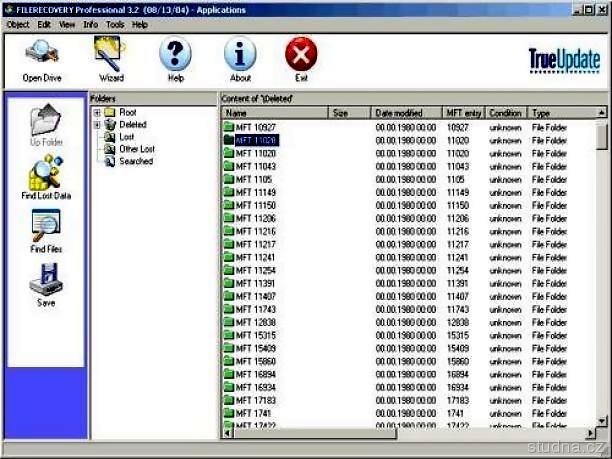Open Help from the toolbar
Image resolution: width=612 pixels, height=459 pixels.
tap(175, 58)
